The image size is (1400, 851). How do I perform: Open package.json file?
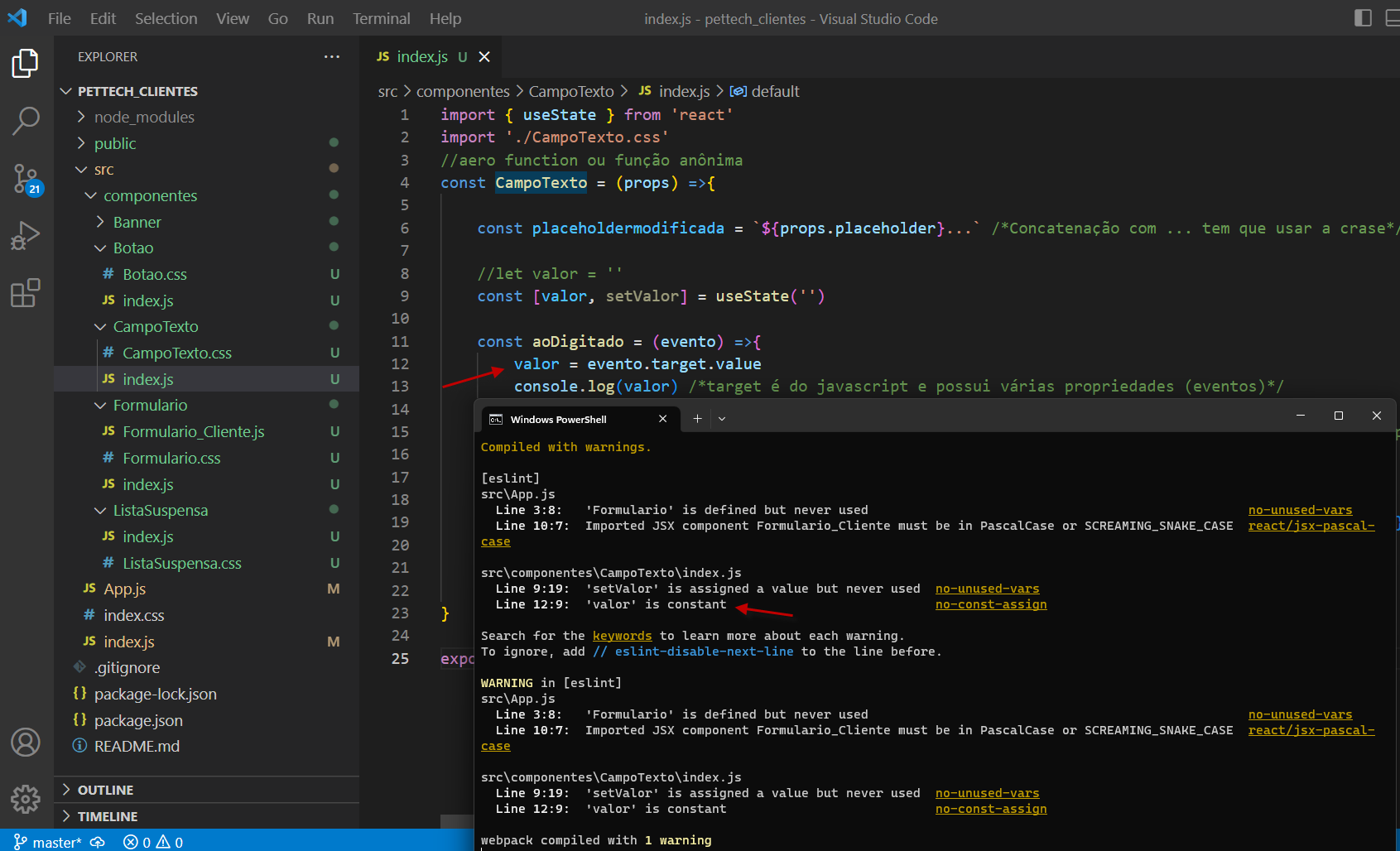(138, 720)
